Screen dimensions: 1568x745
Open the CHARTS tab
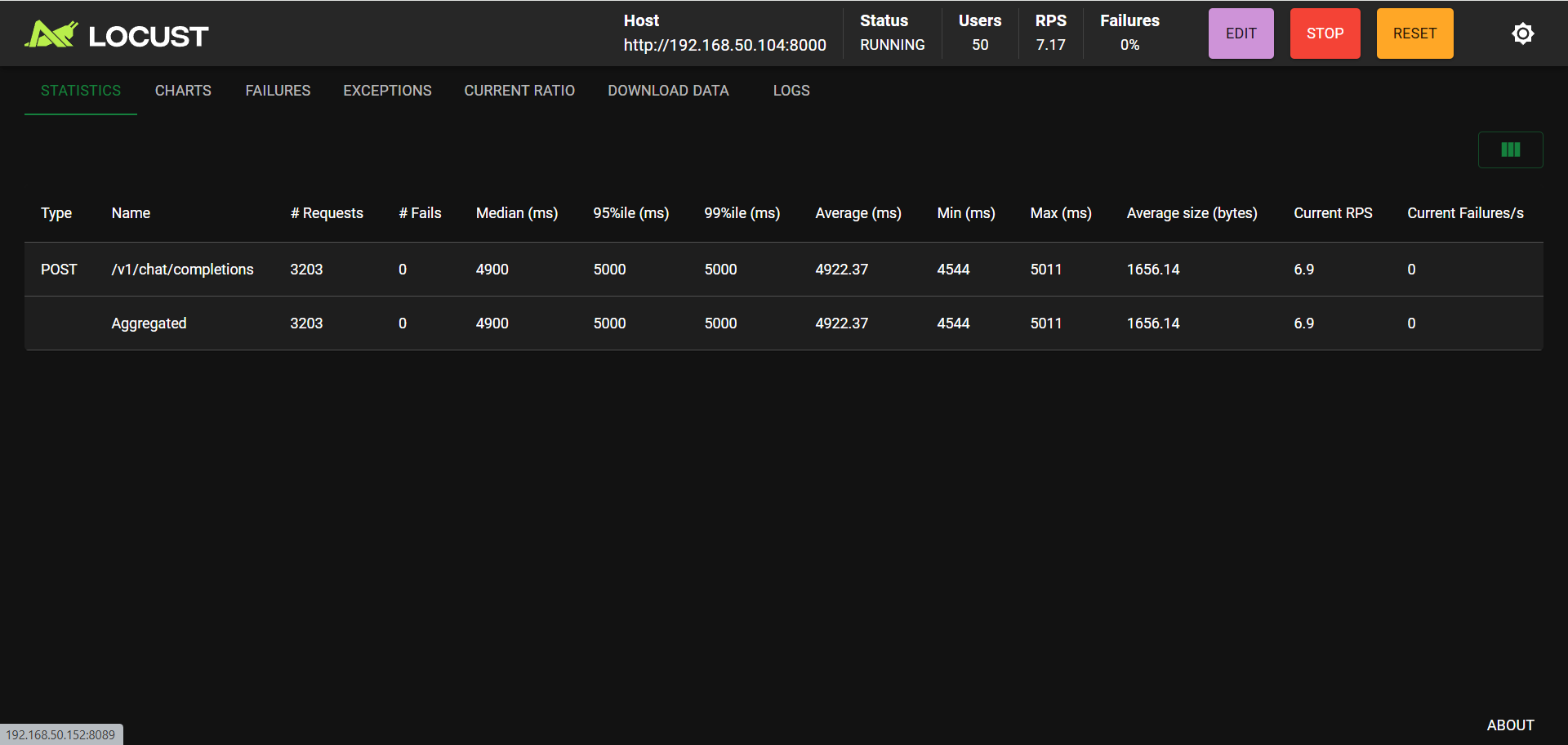click(183, 91)
